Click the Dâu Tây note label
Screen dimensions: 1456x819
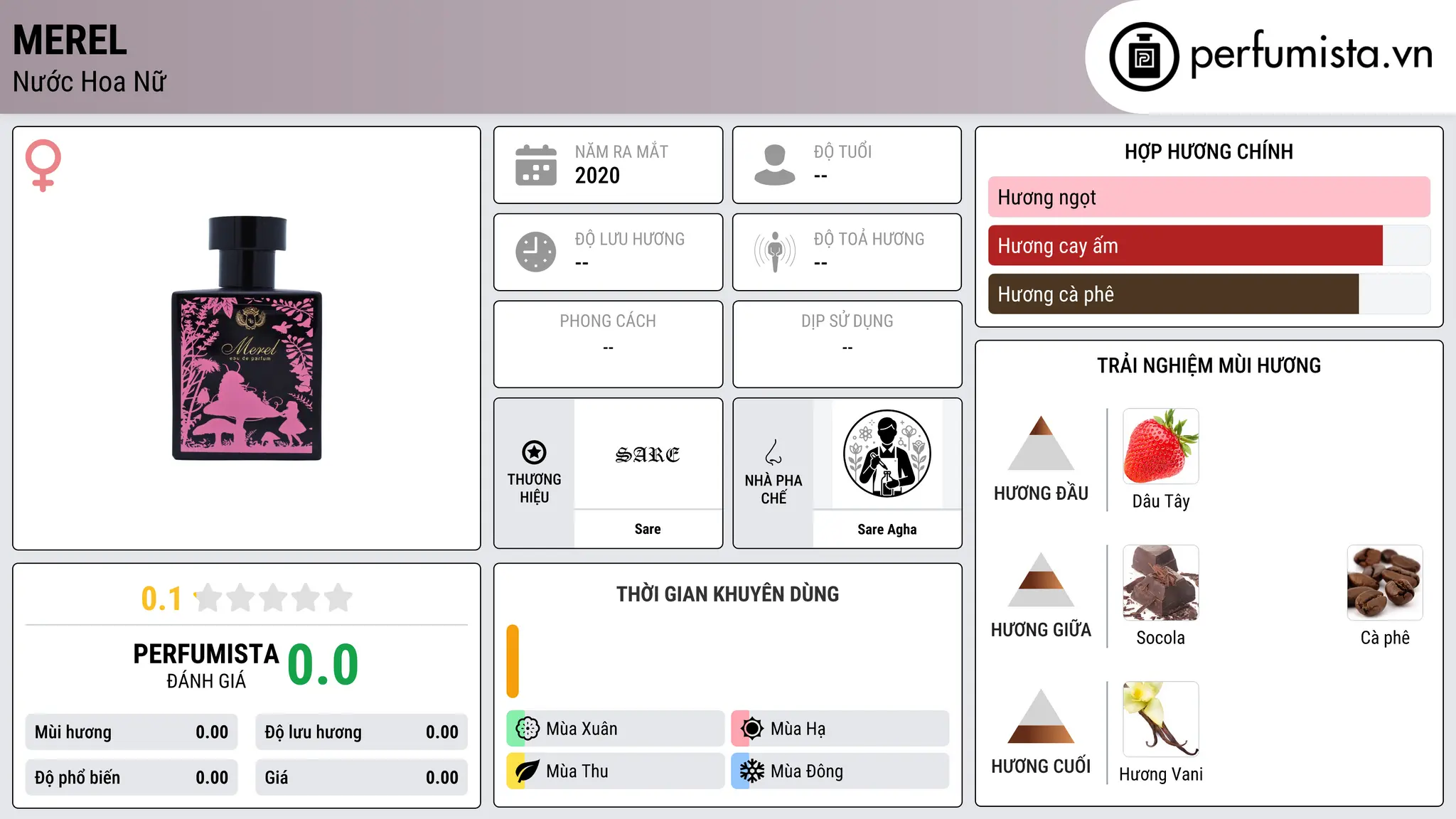1161,501
